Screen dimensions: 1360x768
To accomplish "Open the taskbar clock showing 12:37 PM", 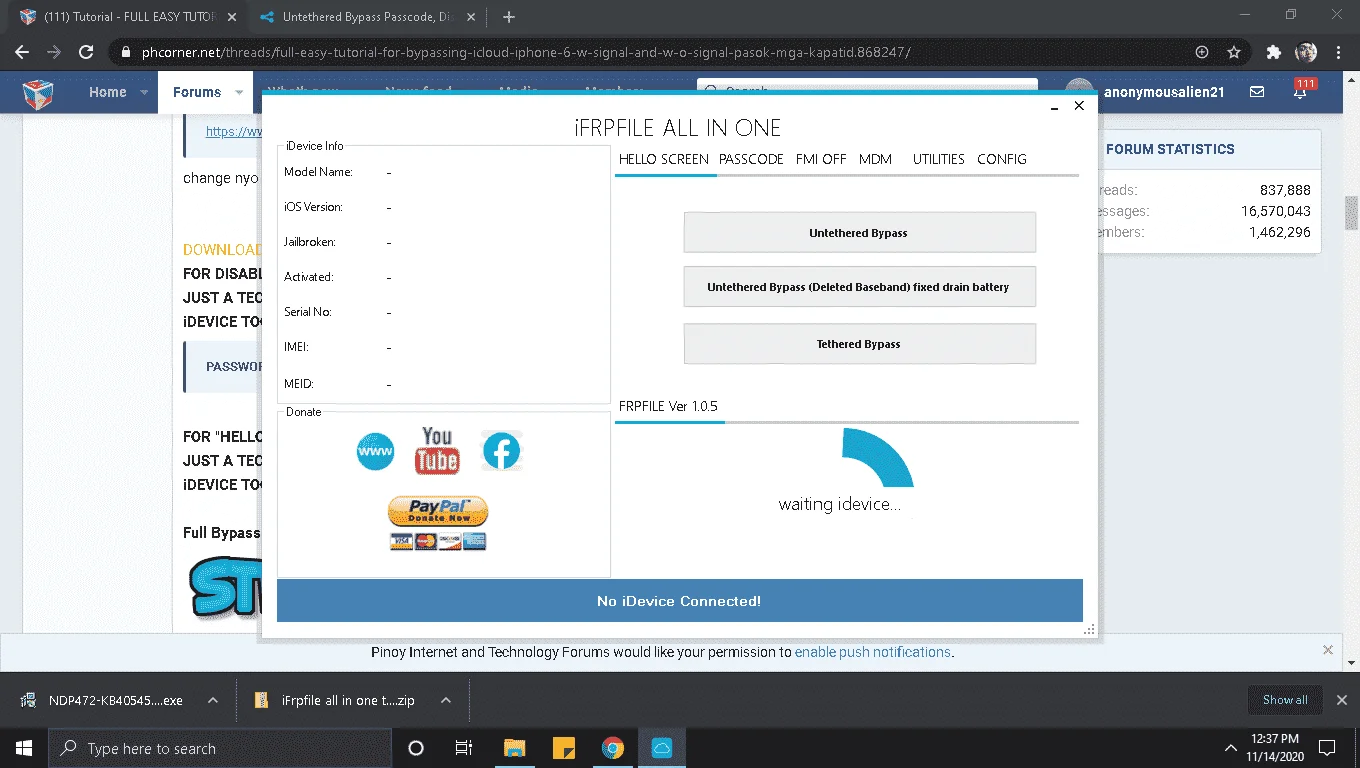I will pyautogui.click(x=1274, y=748).
